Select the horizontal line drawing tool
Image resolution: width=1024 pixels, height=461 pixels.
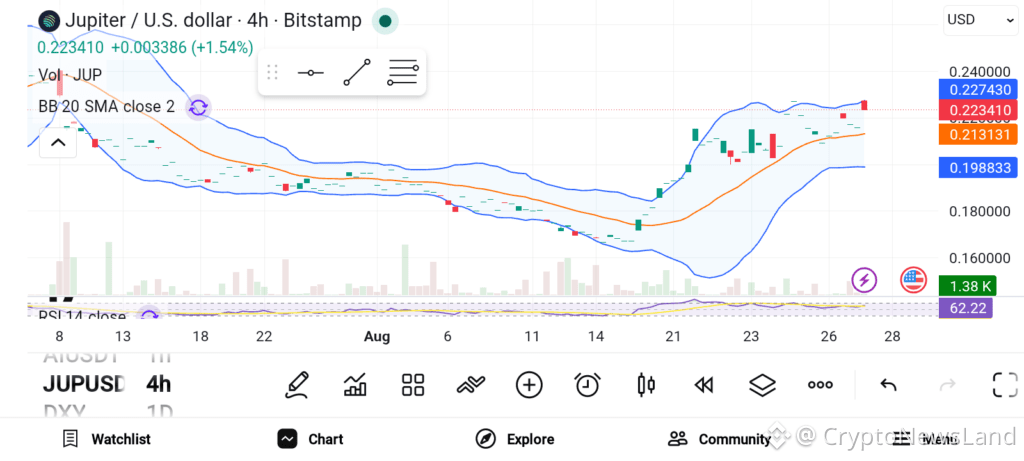click(311, 72)
